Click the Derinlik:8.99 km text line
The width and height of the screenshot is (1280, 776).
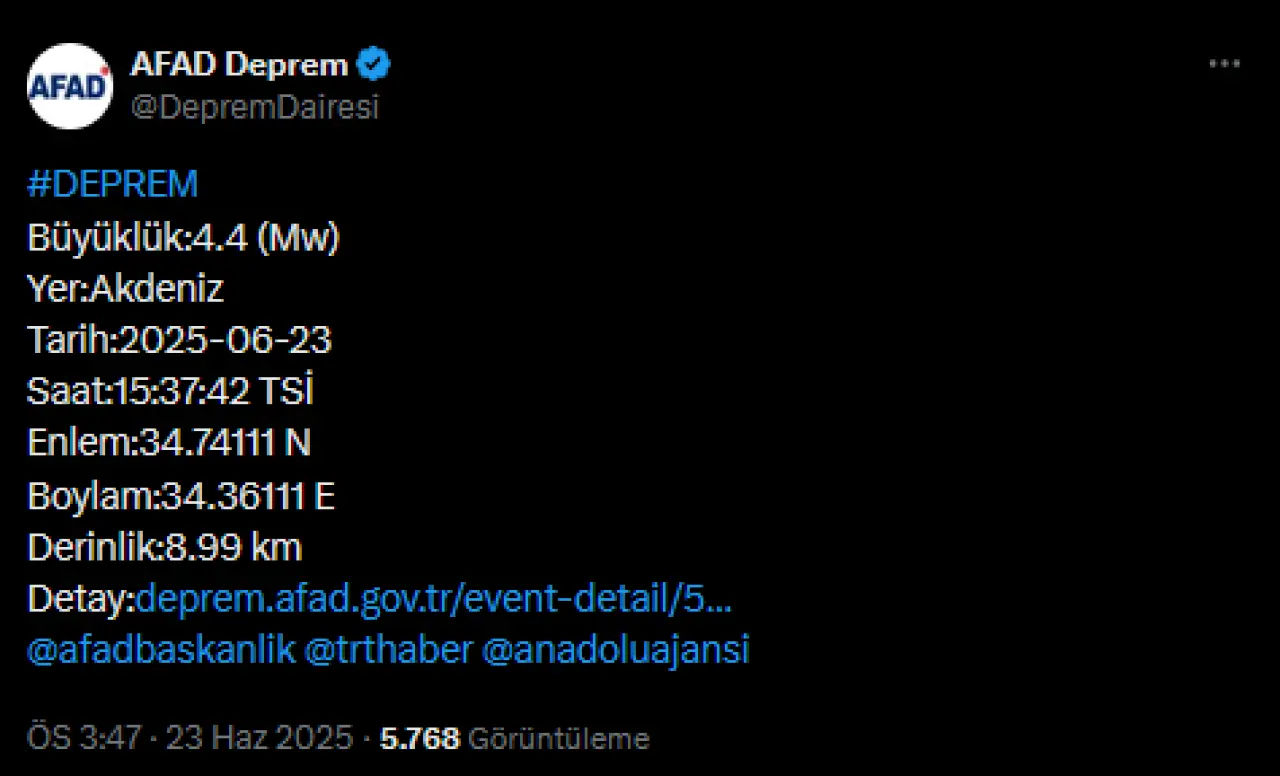[x=164, y=547]
